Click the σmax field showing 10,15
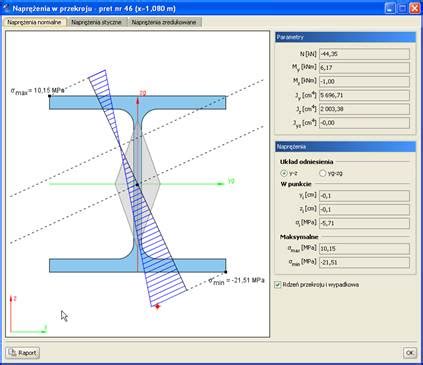The width and height of the screenshot is (423, 365). [364, 249]
